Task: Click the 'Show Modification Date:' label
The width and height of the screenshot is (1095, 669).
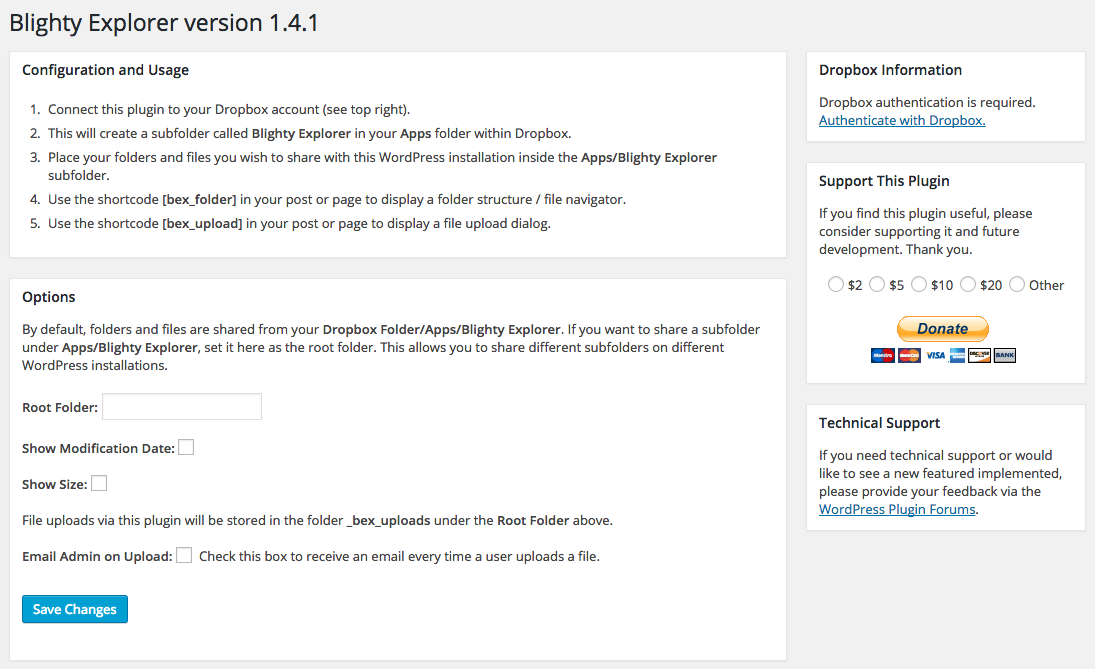Action: pos(98,448)
